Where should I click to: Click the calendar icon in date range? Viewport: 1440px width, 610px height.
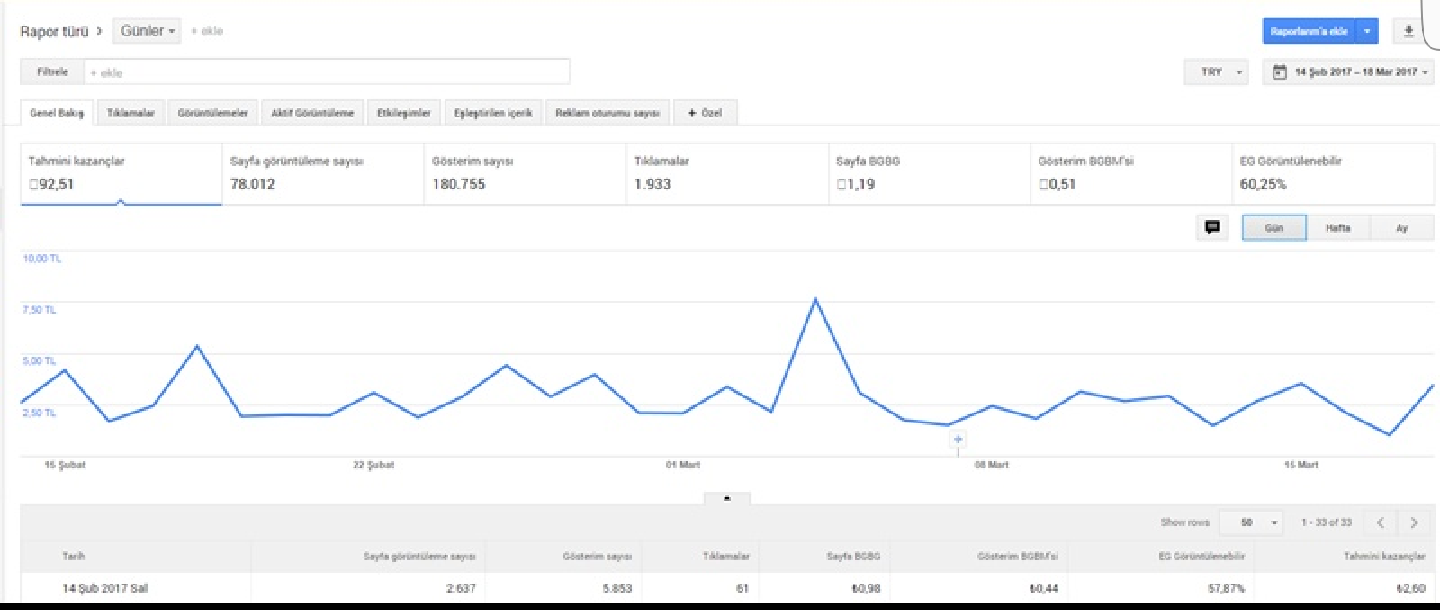tap(1279, 72)
